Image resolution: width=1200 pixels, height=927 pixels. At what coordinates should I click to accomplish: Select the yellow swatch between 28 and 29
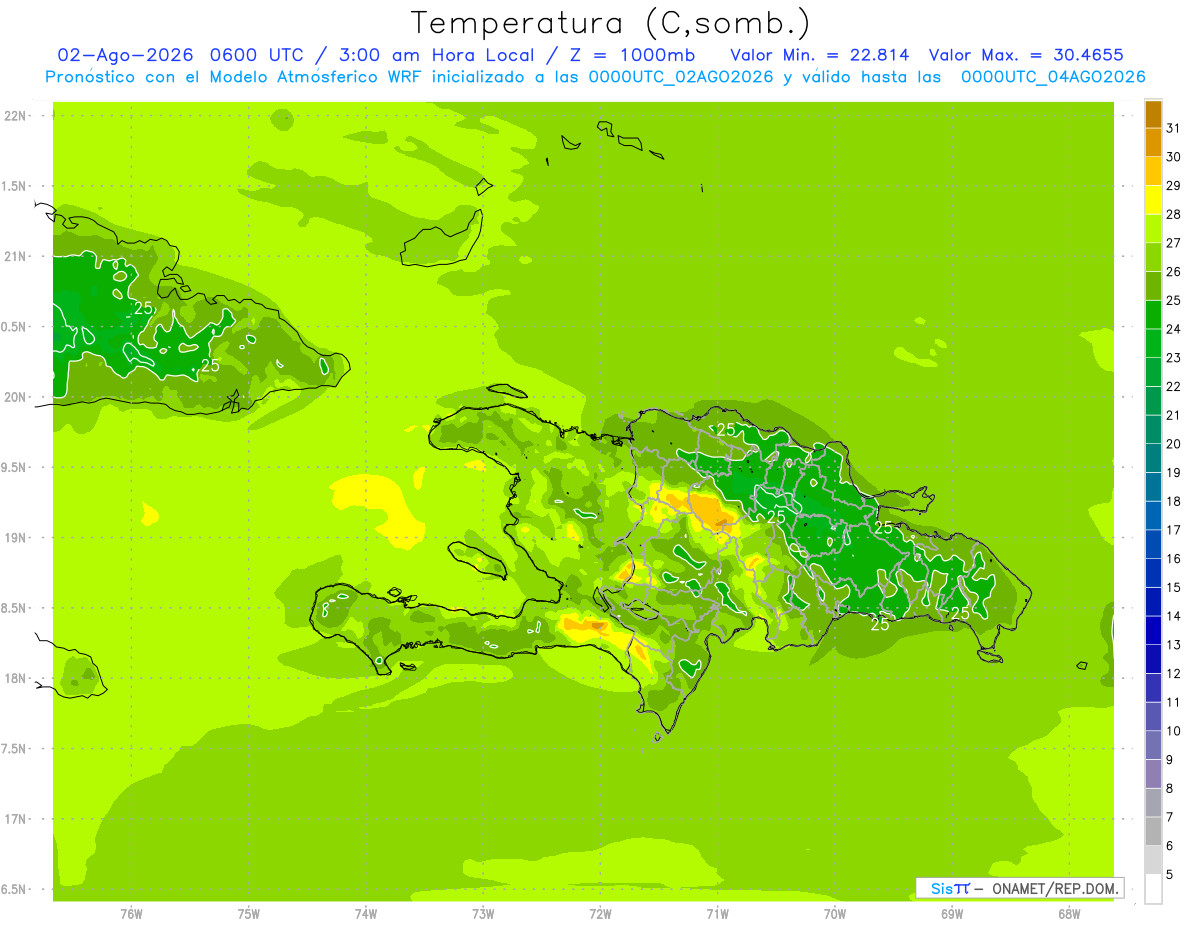pos(1153,200)
